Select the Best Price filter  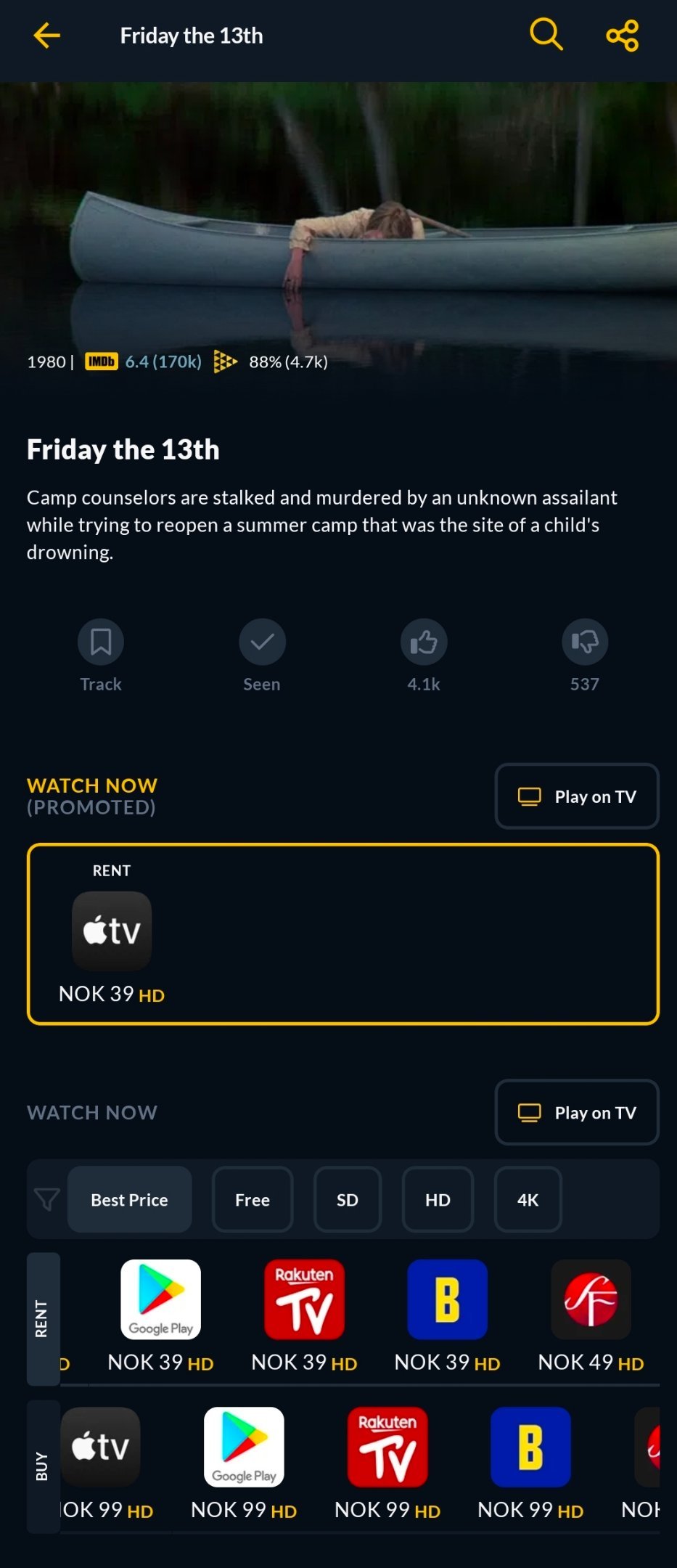point(130,1199)
